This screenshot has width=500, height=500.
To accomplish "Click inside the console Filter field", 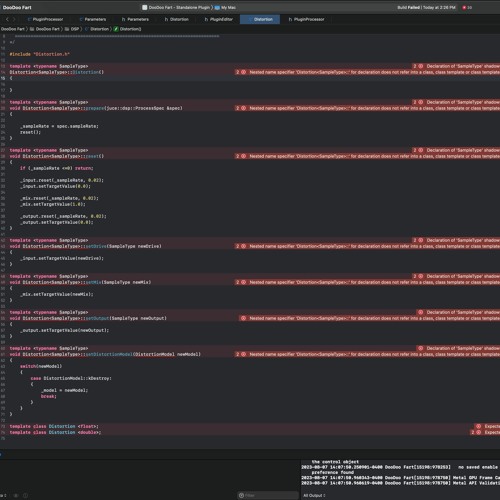I will (268, 495).
